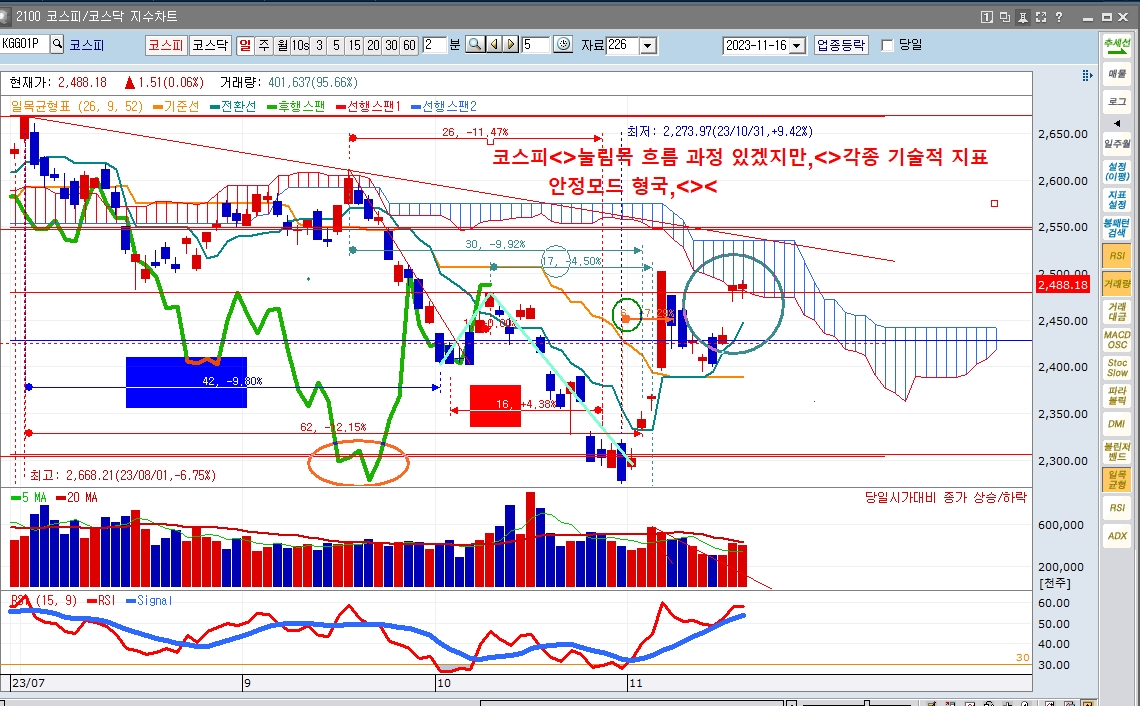Click the 로그 sidebar button
This screenshot has width=1140, height=706.
point(1117,101)
